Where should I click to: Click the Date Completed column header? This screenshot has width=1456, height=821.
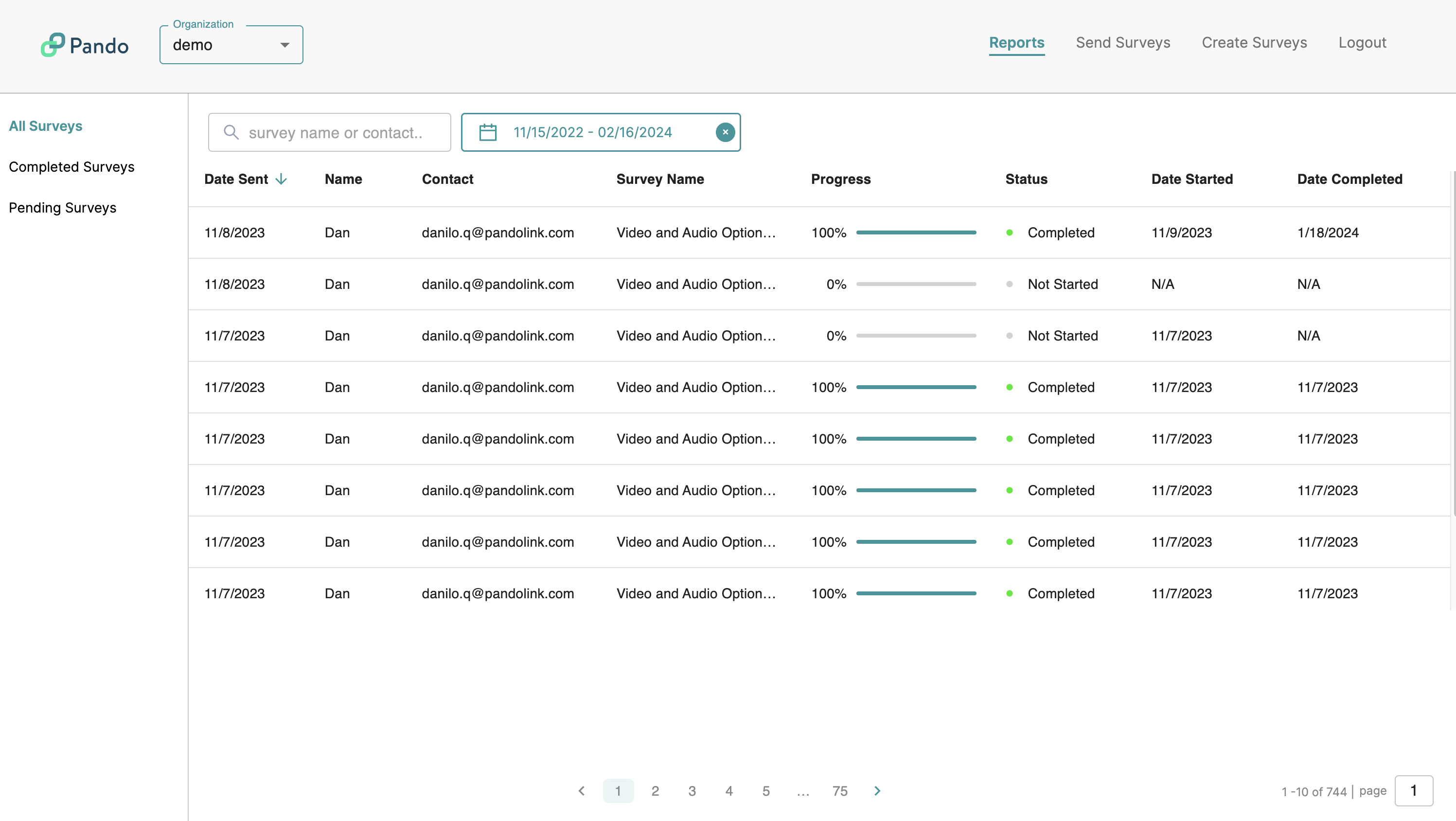pyautogui.click(x=1349, y=179)
